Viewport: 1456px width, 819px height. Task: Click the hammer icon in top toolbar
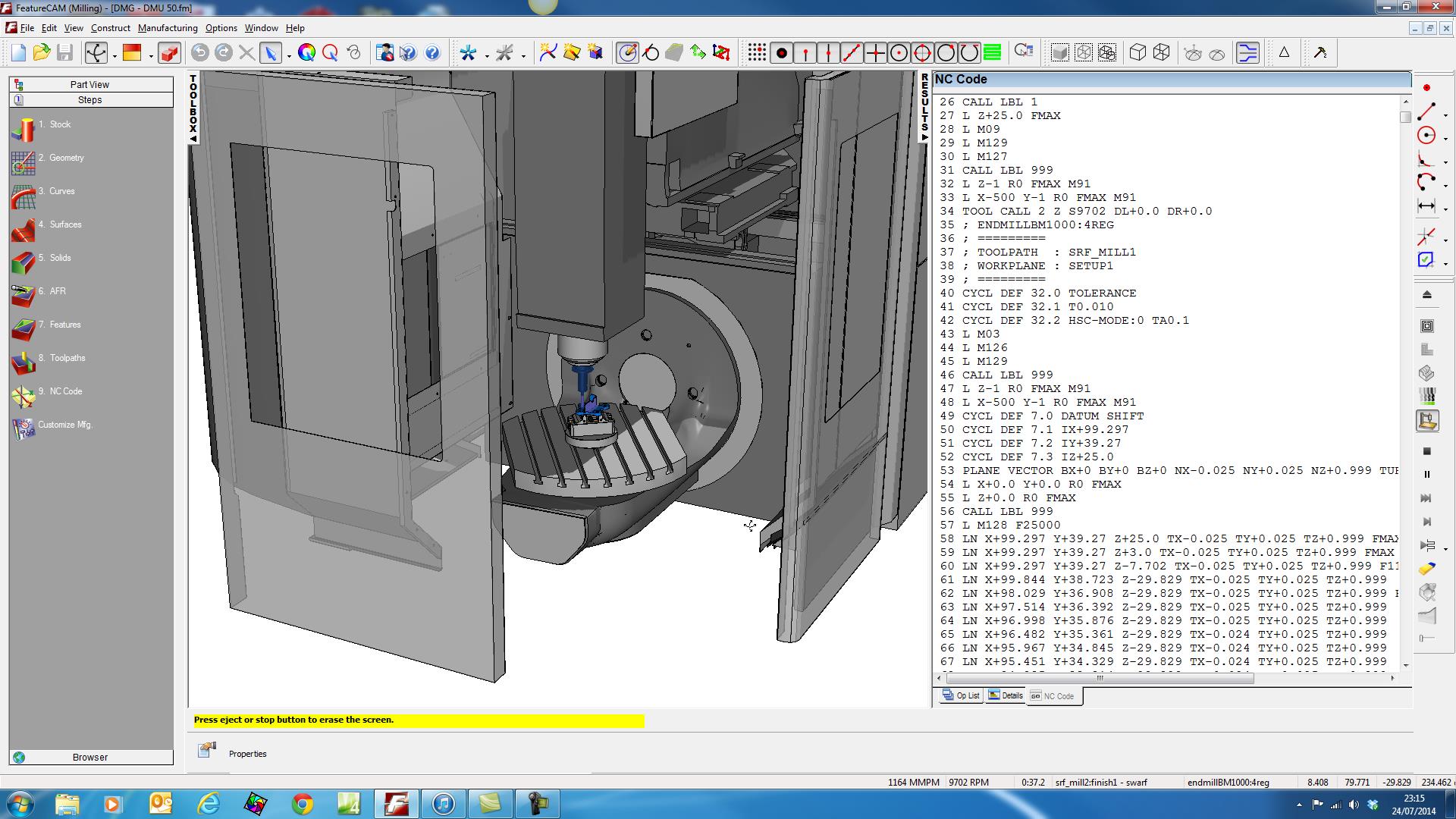[1320, 52]
